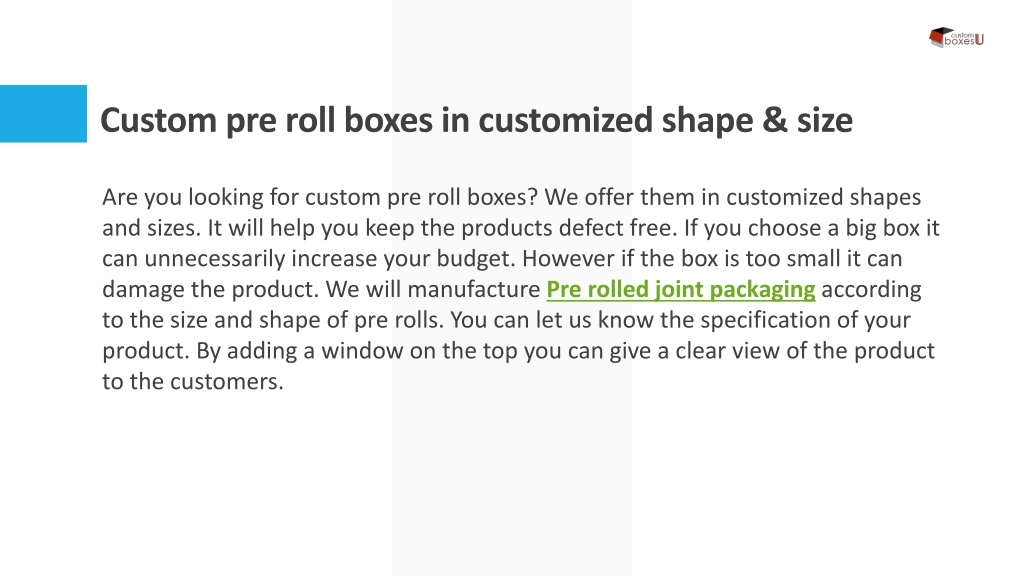Click the Custom Boxes U logo
The height and width of the screenshot is (576, 1024).
tap(956, 37)
